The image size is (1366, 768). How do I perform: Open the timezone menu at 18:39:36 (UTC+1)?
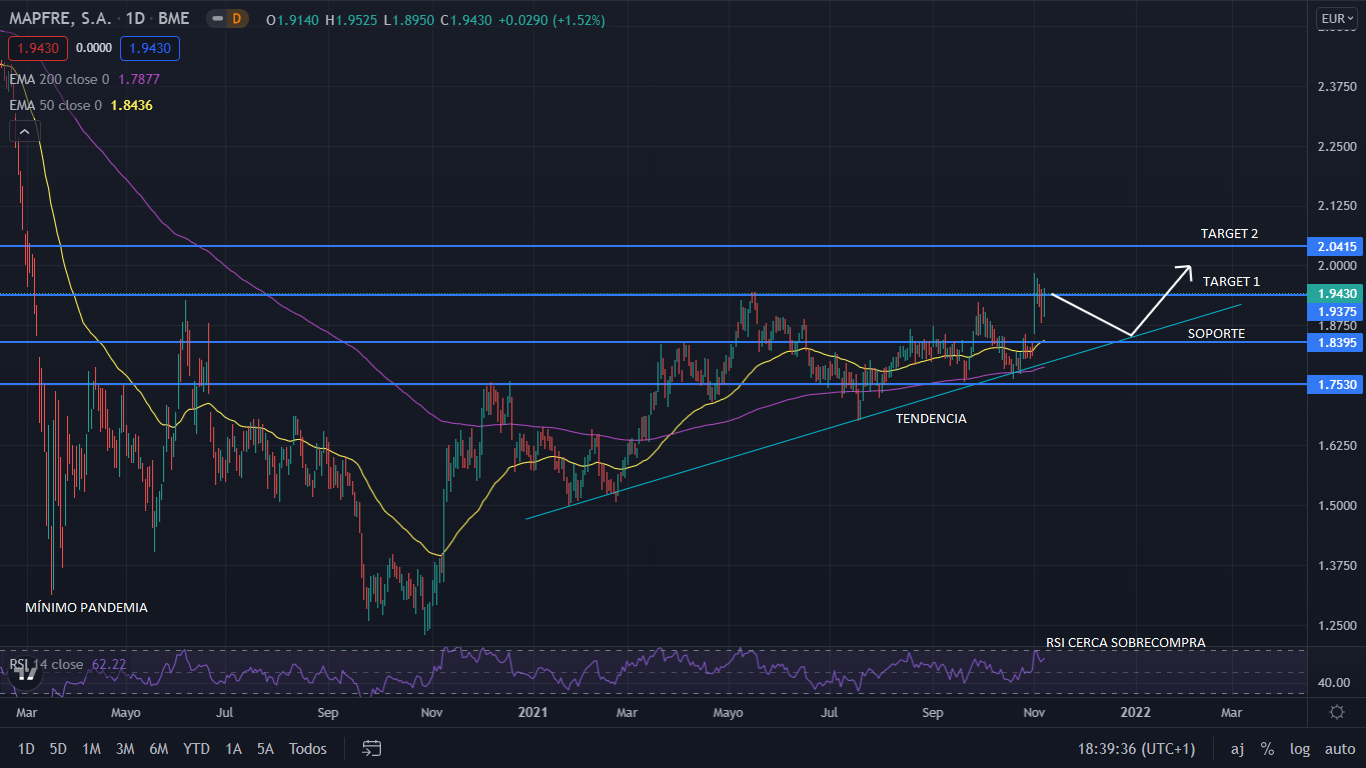[x=1136, y=748]
